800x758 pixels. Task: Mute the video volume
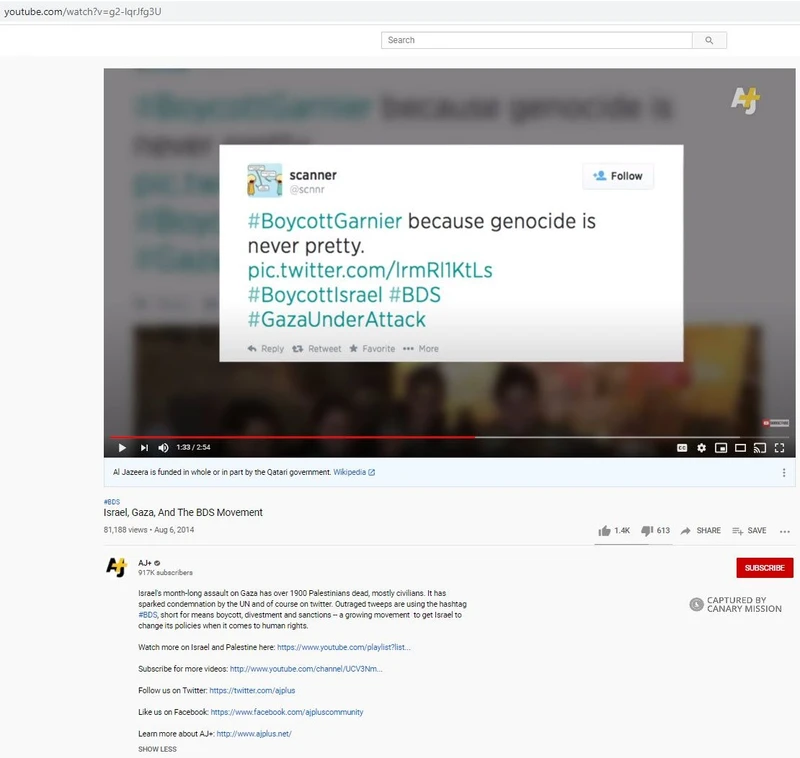pyautogui.click(x=163, y=448)
